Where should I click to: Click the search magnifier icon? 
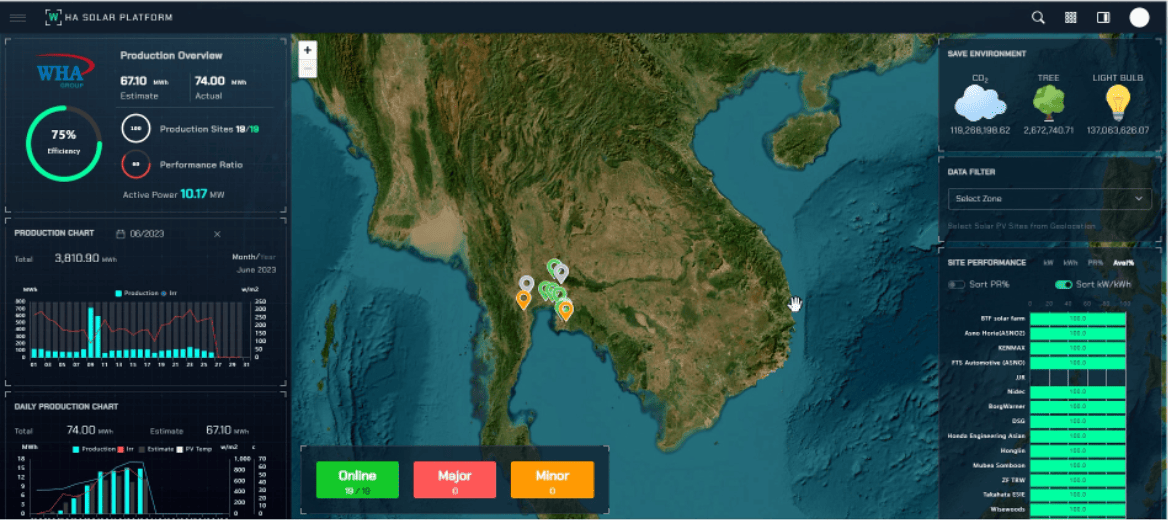click(x=1038, y=17)
